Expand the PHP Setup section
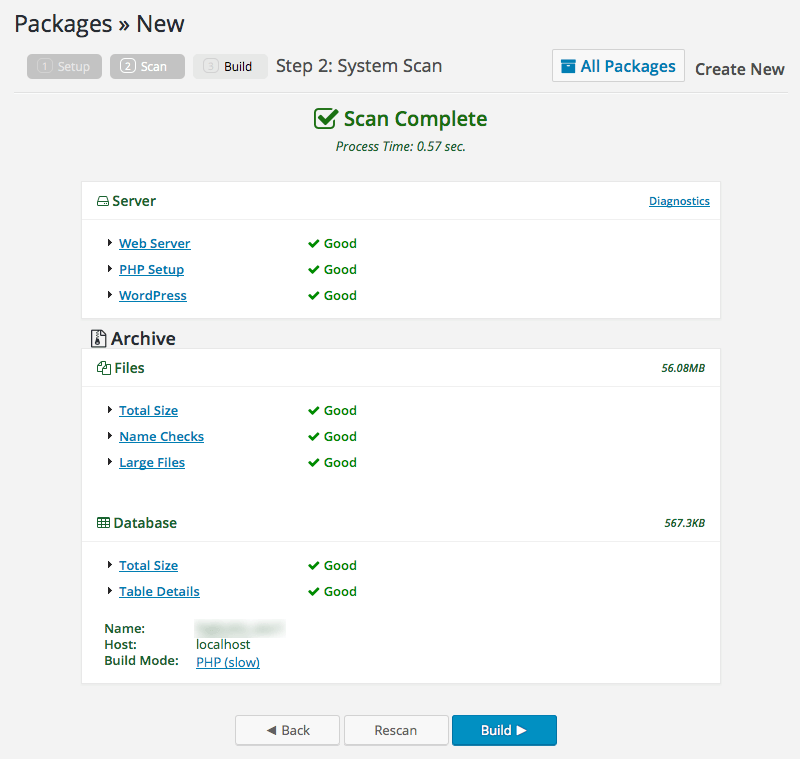 click(151, 269)
